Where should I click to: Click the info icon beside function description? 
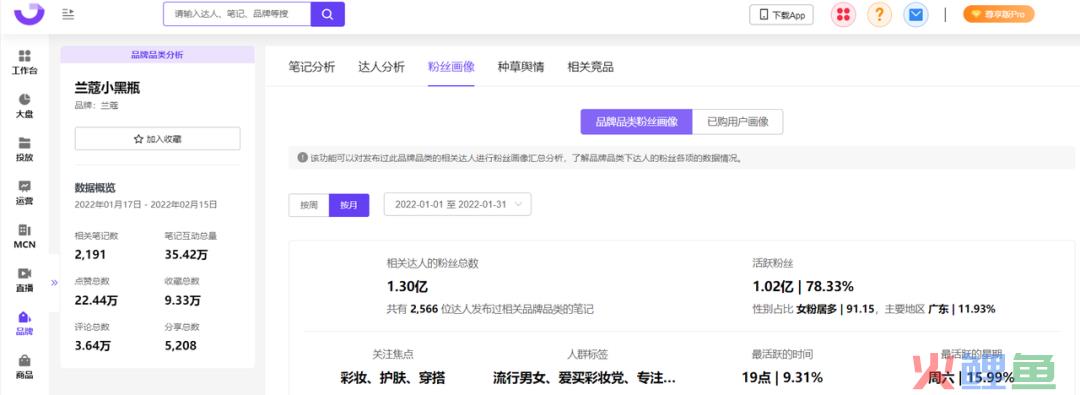click(x=302, y=158)
